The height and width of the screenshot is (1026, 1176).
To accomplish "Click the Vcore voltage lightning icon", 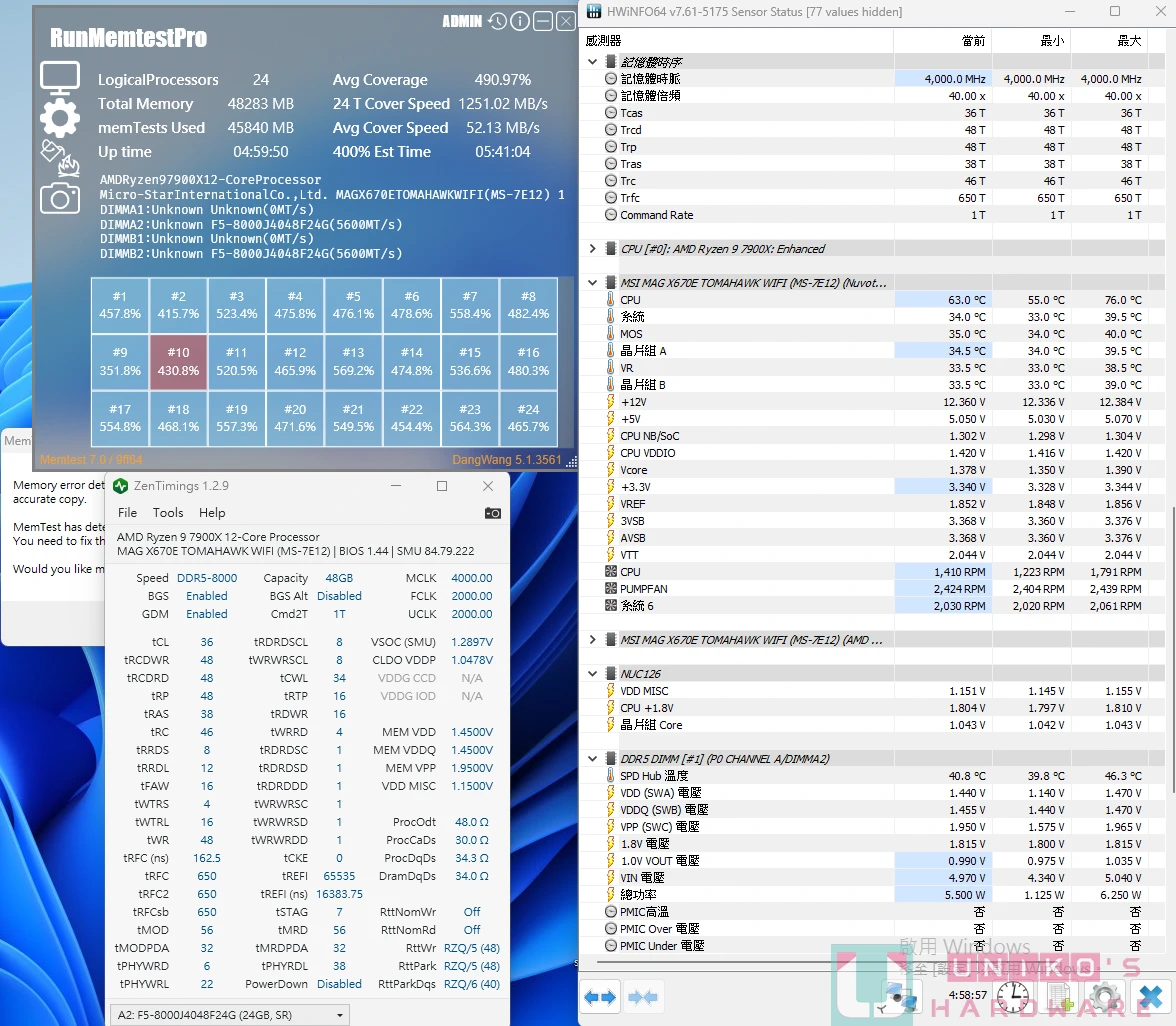I will point(610,470).
